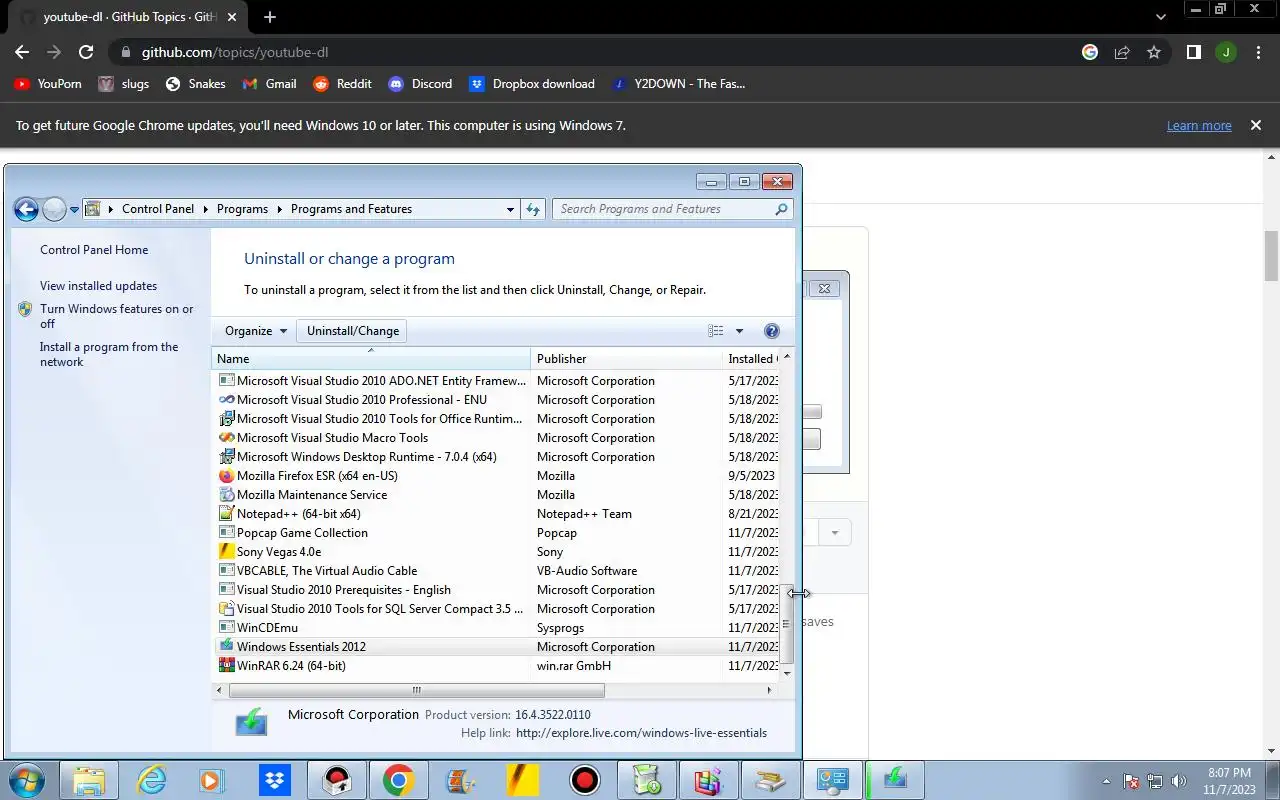Click the network tray icon
Image resolution: width=1280 pixels, height=800 pixels.
pyautogui.click(x=1155, y=781)
